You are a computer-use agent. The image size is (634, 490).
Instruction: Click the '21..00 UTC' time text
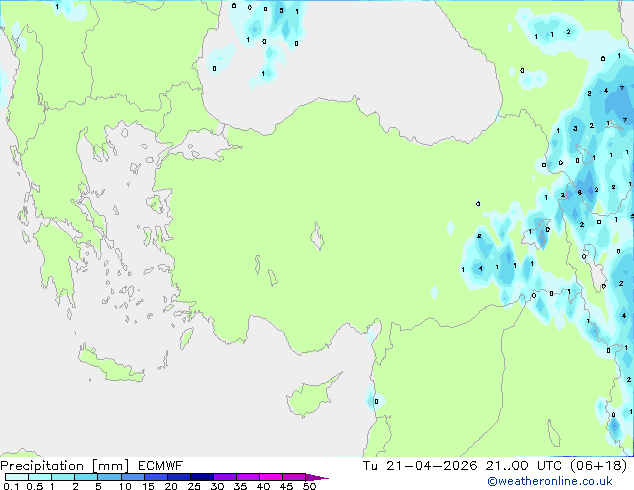click(x=524, y=466)
